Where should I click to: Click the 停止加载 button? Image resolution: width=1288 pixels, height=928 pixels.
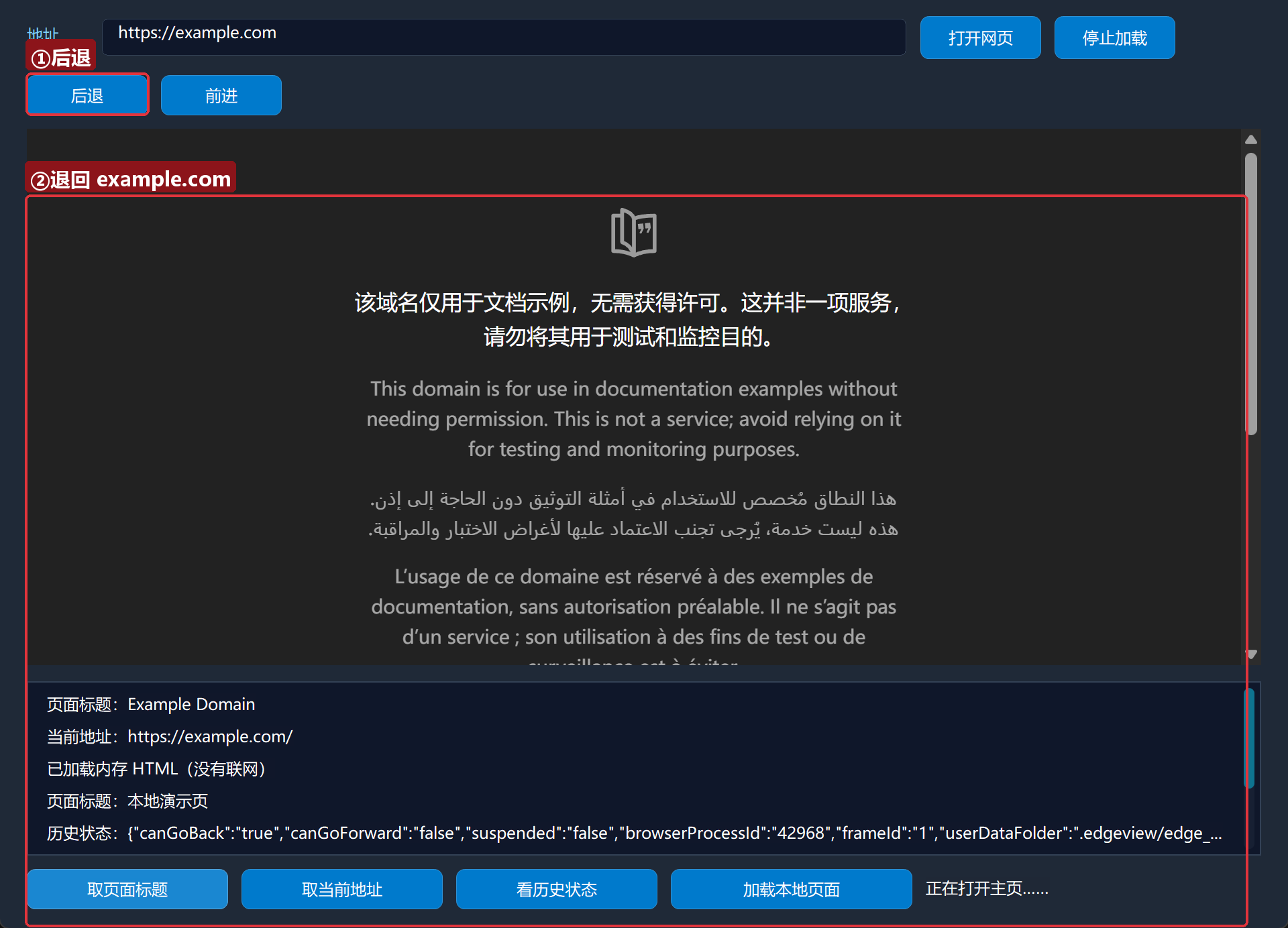click(1115, 38)
